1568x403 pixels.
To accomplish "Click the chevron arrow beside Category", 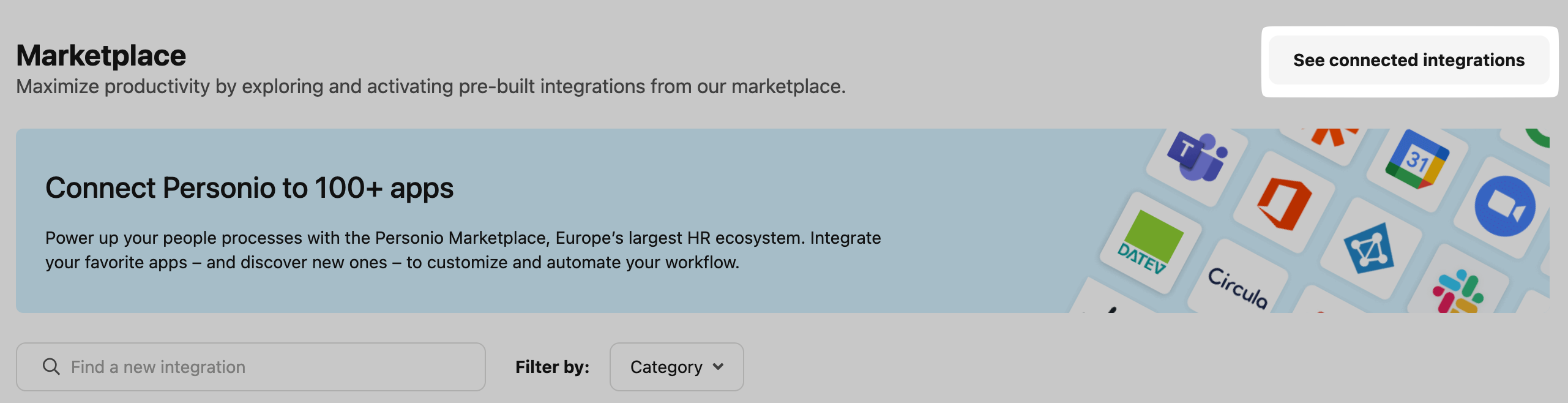I will pos(719,367).
